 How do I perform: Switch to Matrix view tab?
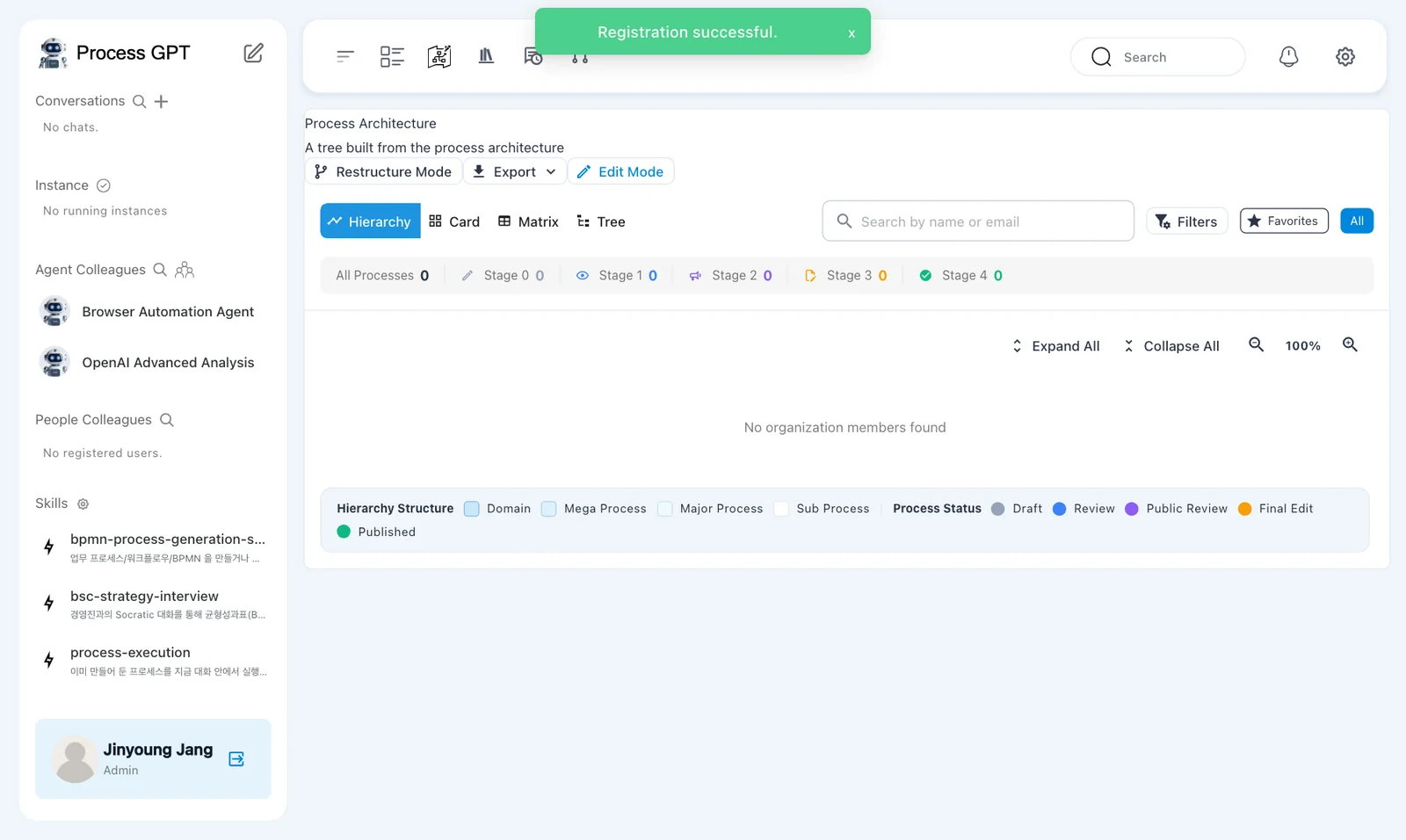[x=528, y=221]
